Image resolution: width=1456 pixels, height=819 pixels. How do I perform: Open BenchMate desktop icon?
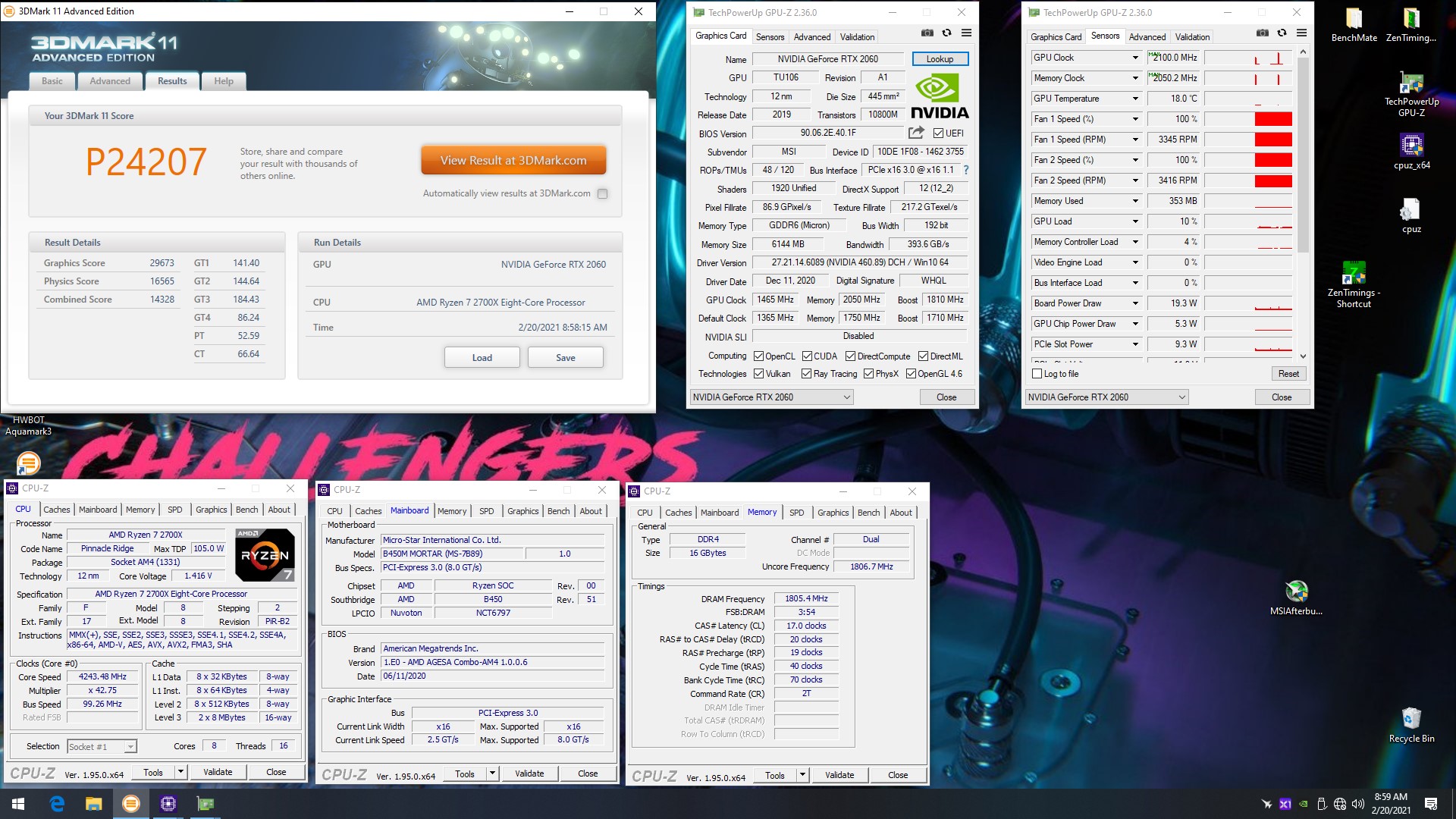point(1354,24)
